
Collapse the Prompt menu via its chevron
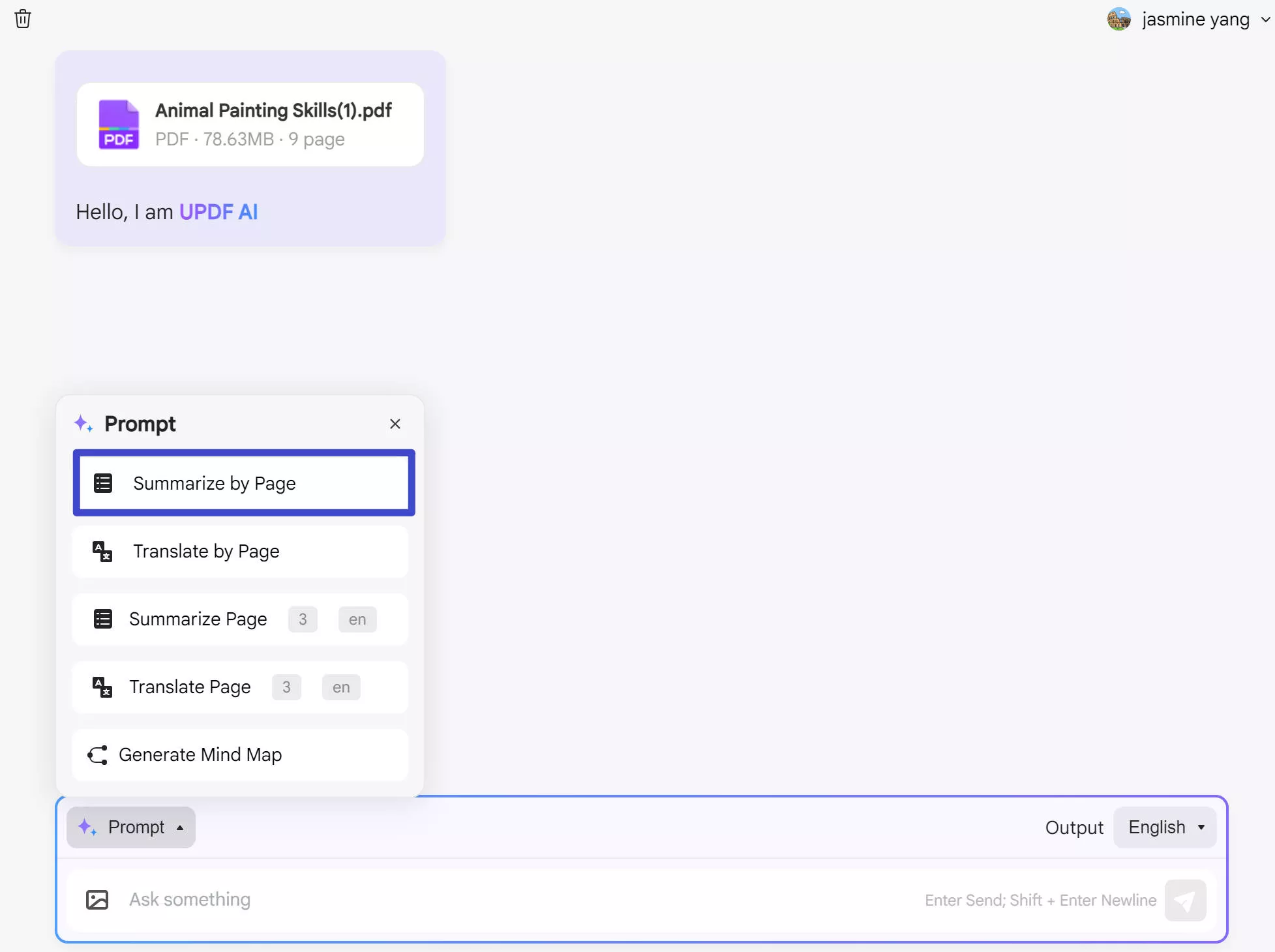pyautogui.click(x=181, y=827)
